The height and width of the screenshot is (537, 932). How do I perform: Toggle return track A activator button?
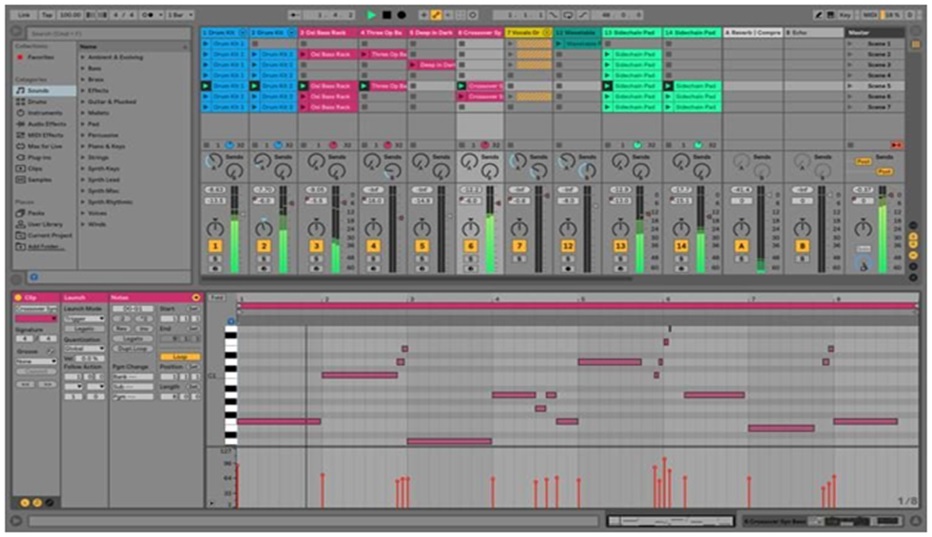[741, 246]
